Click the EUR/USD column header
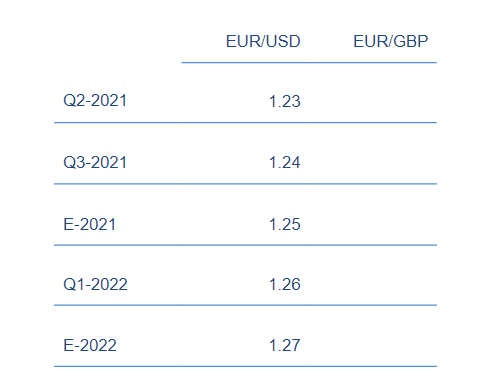 263,41
